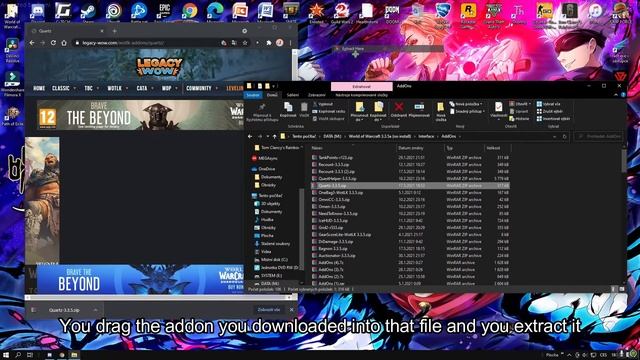The width and height of the screenshot is (640, 360).
Task: Open 'Move to' (Přesunout do) dropdown
Action: click(x=359, y=112)
